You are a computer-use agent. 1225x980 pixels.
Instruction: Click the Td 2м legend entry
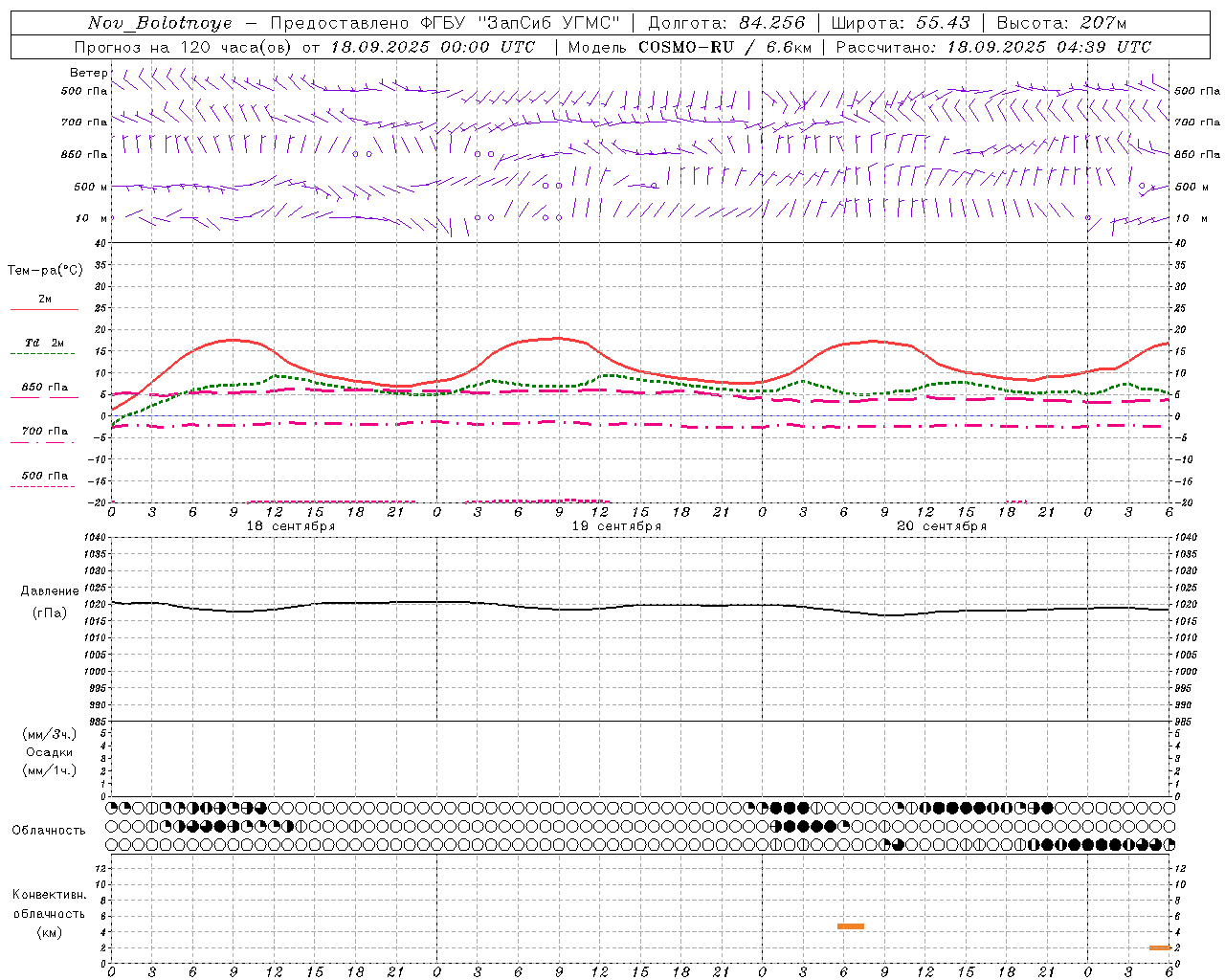pos(44,343)
